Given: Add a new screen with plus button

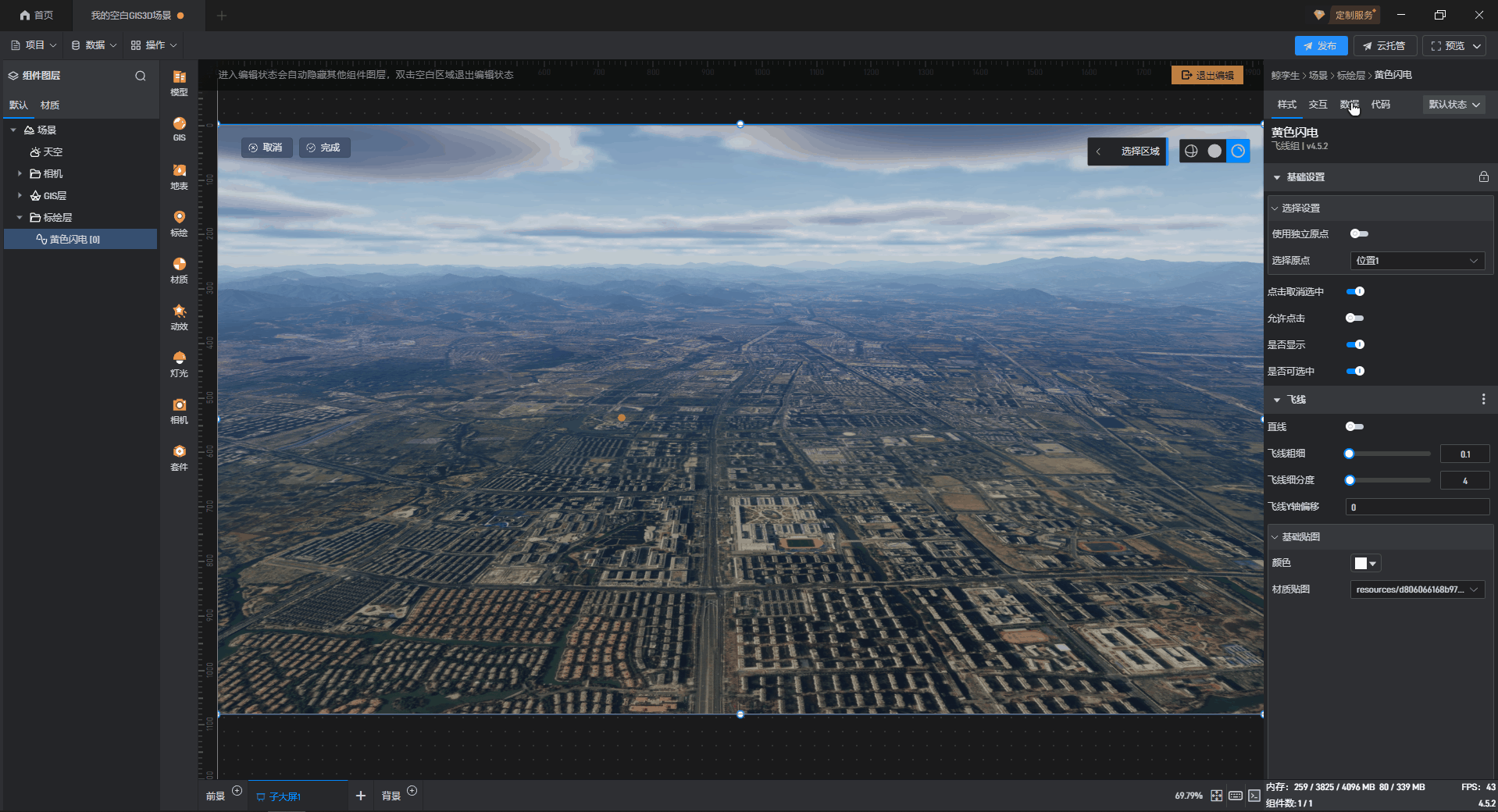Looking at the screenshot, I should click(x=360, y=796).
